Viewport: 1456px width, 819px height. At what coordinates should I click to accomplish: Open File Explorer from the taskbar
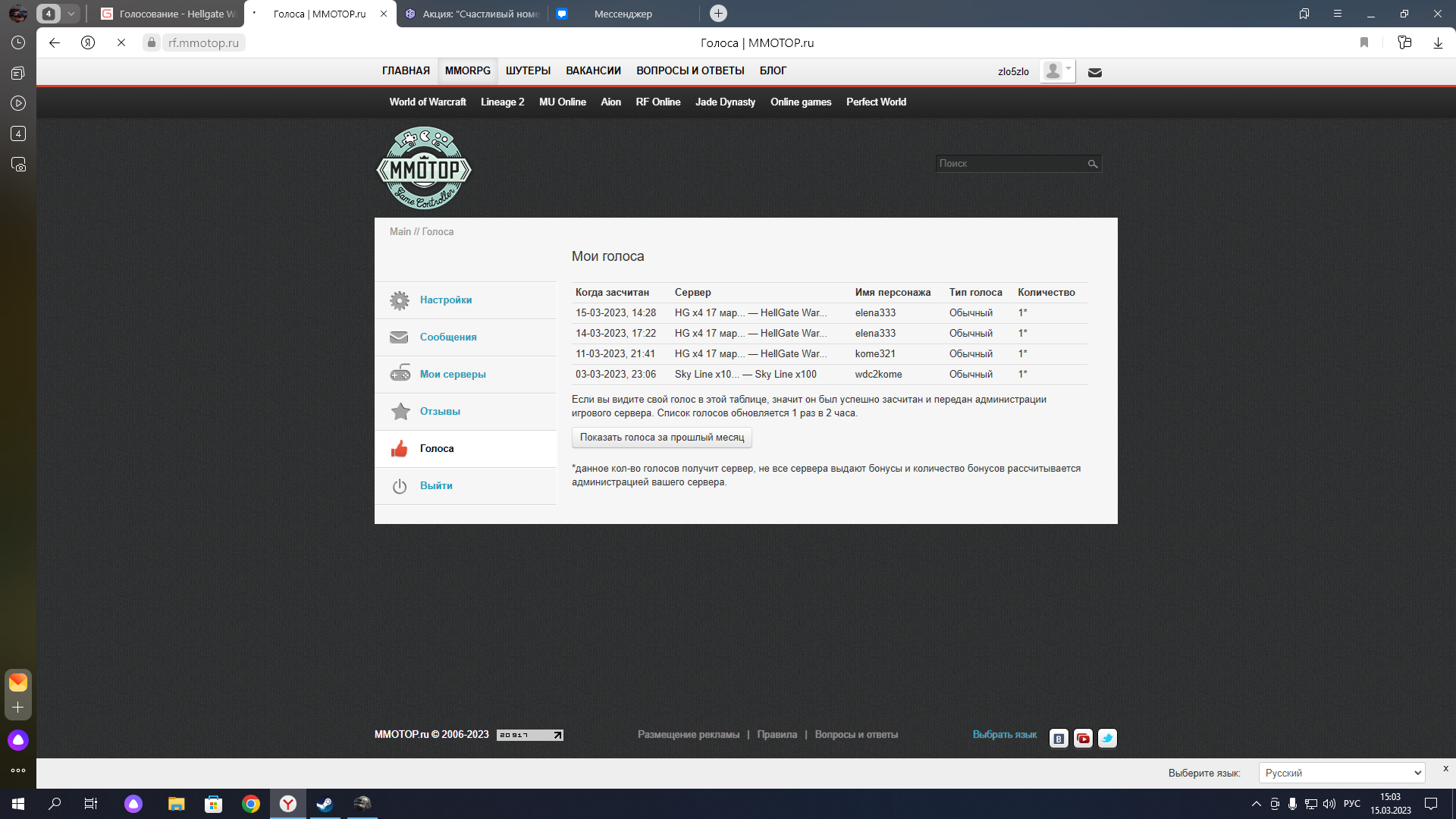point(177,804)
